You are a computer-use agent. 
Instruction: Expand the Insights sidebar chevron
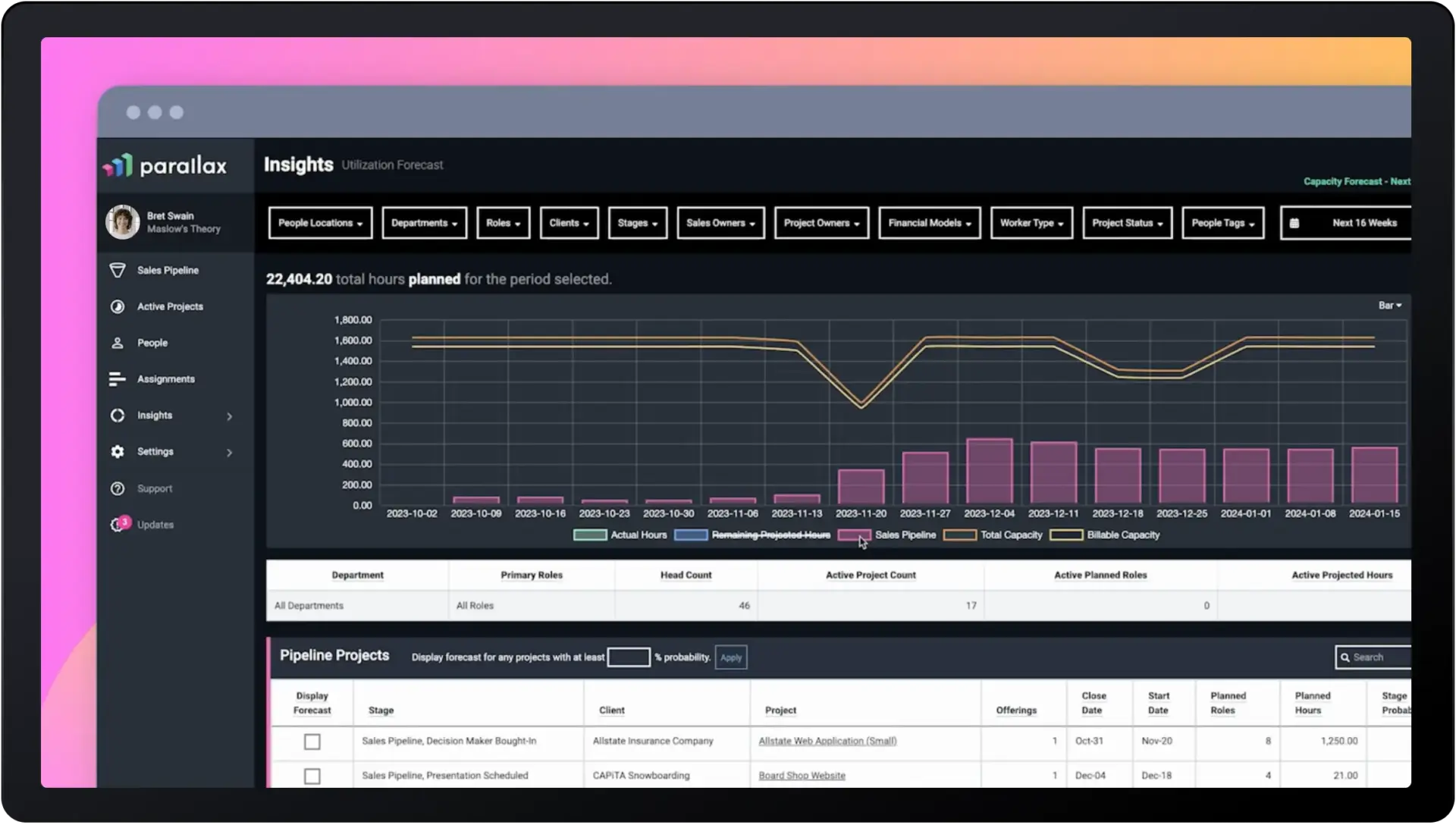[229, 416]
